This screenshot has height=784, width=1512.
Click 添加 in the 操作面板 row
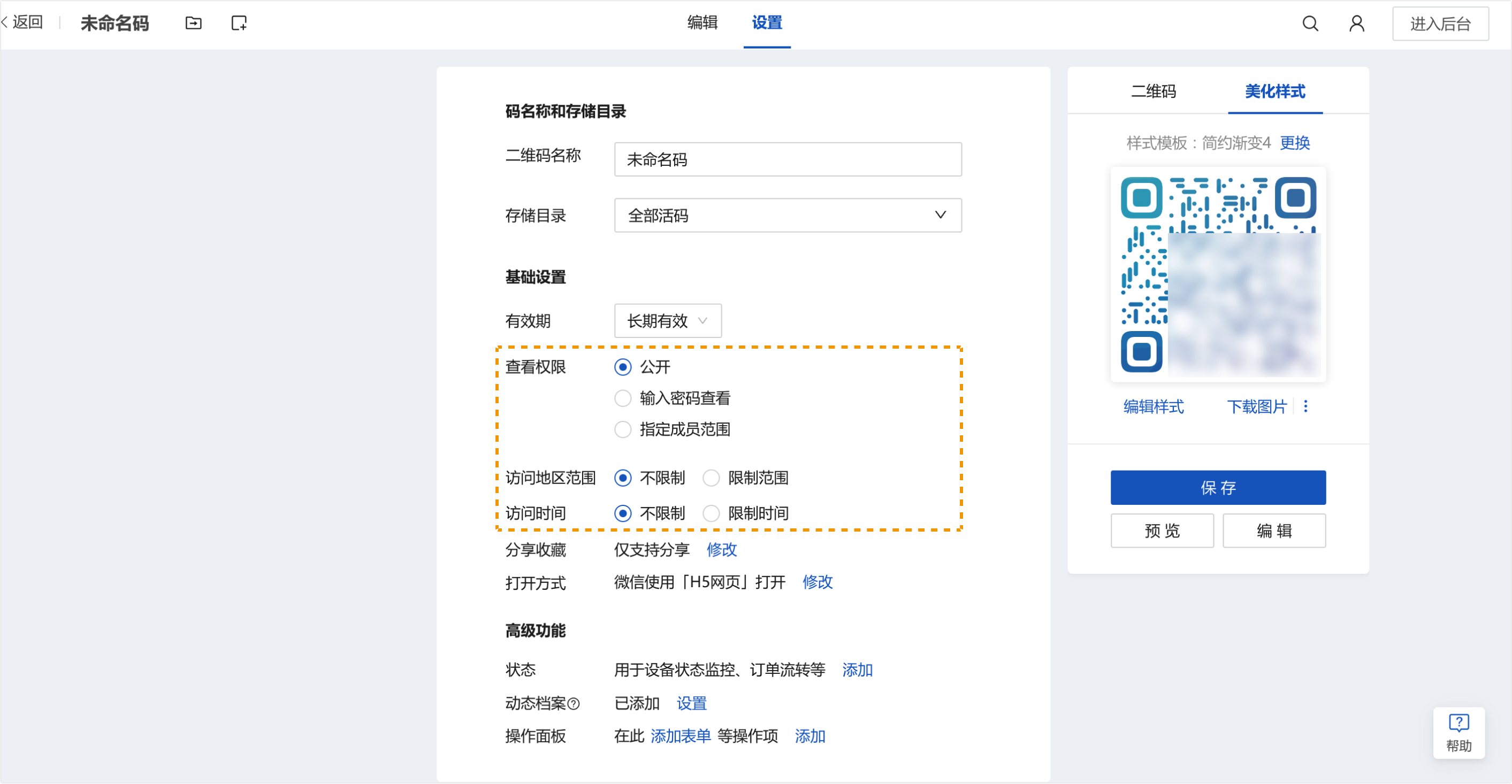[x=810, y=736]
